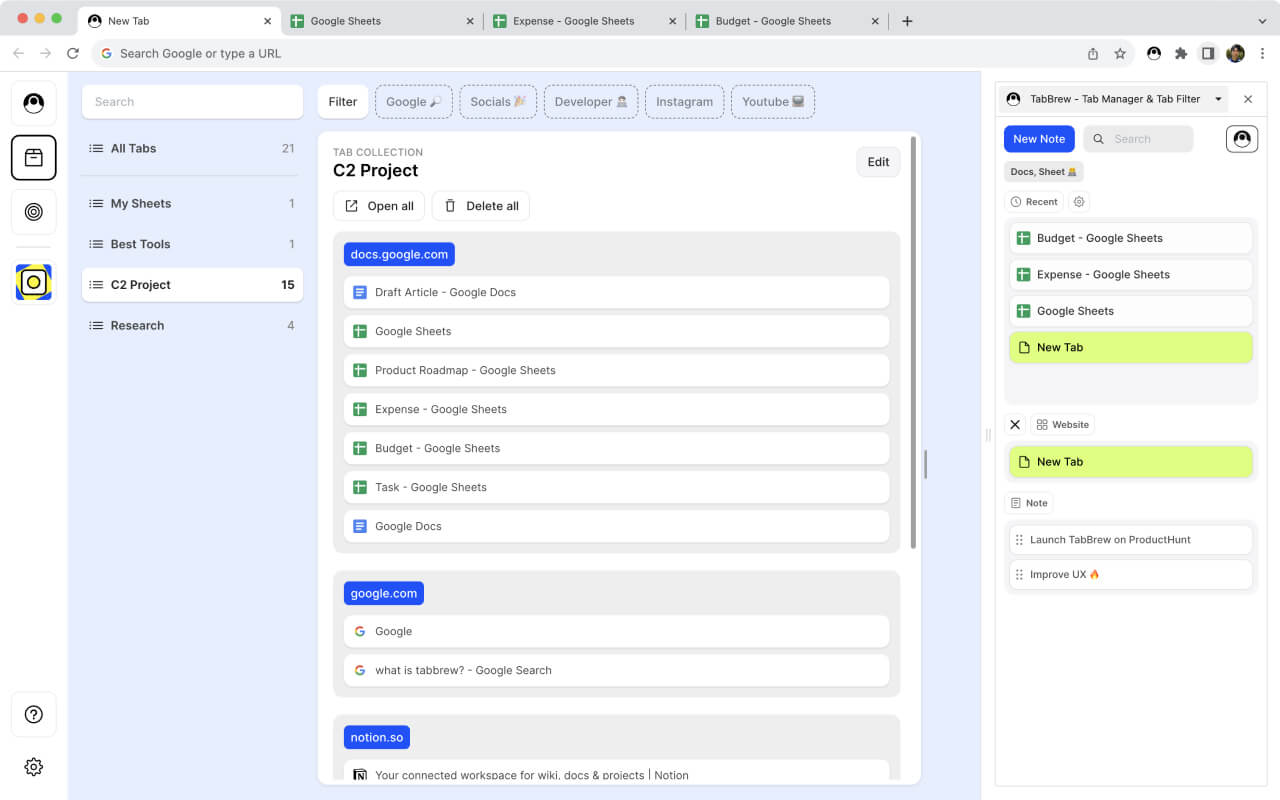Click Open all for the C2 Project collection

tap(378, 205)
